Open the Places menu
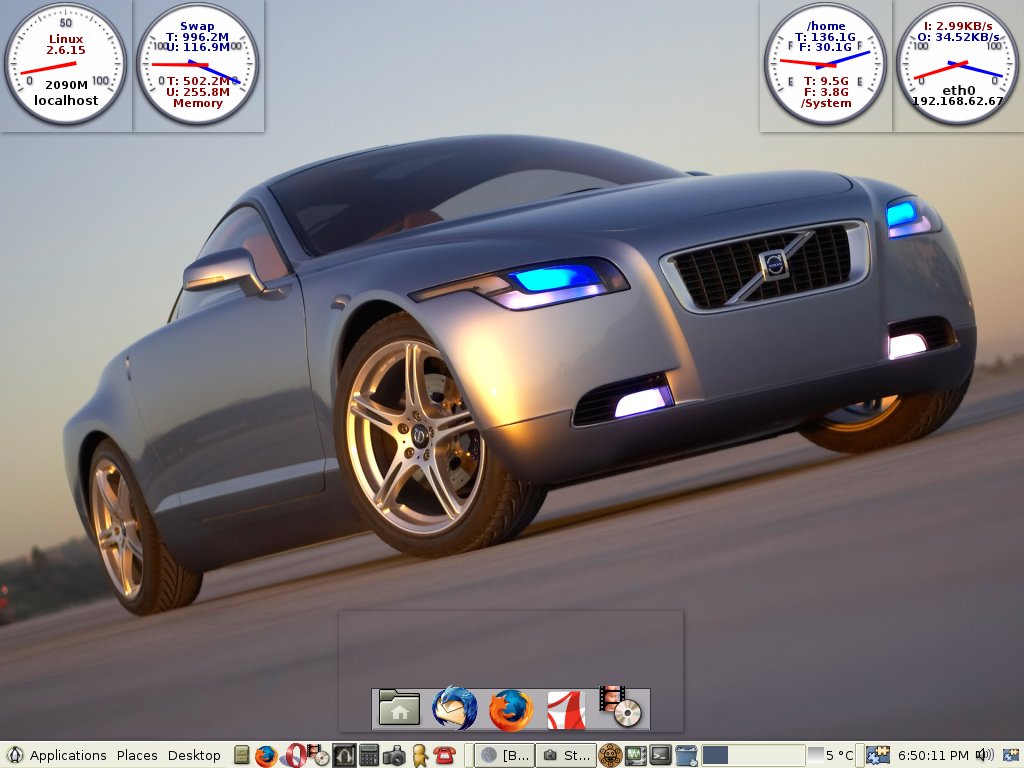 137,755
